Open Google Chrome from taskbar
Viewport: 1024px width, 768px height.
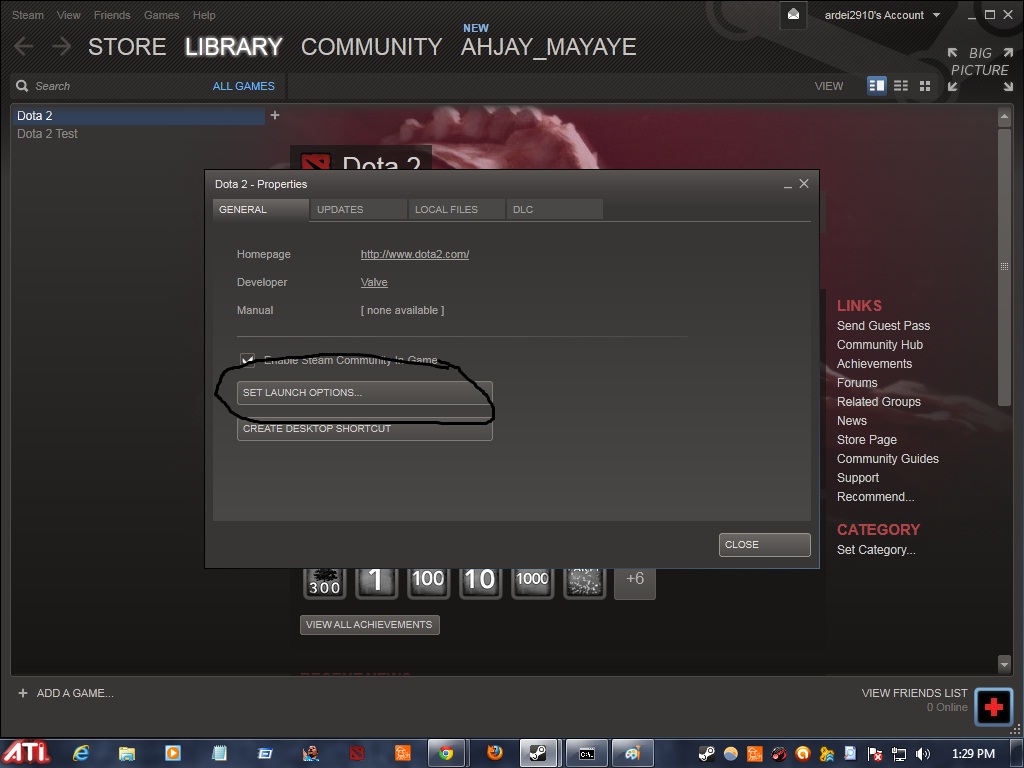[x=446, y=754]
